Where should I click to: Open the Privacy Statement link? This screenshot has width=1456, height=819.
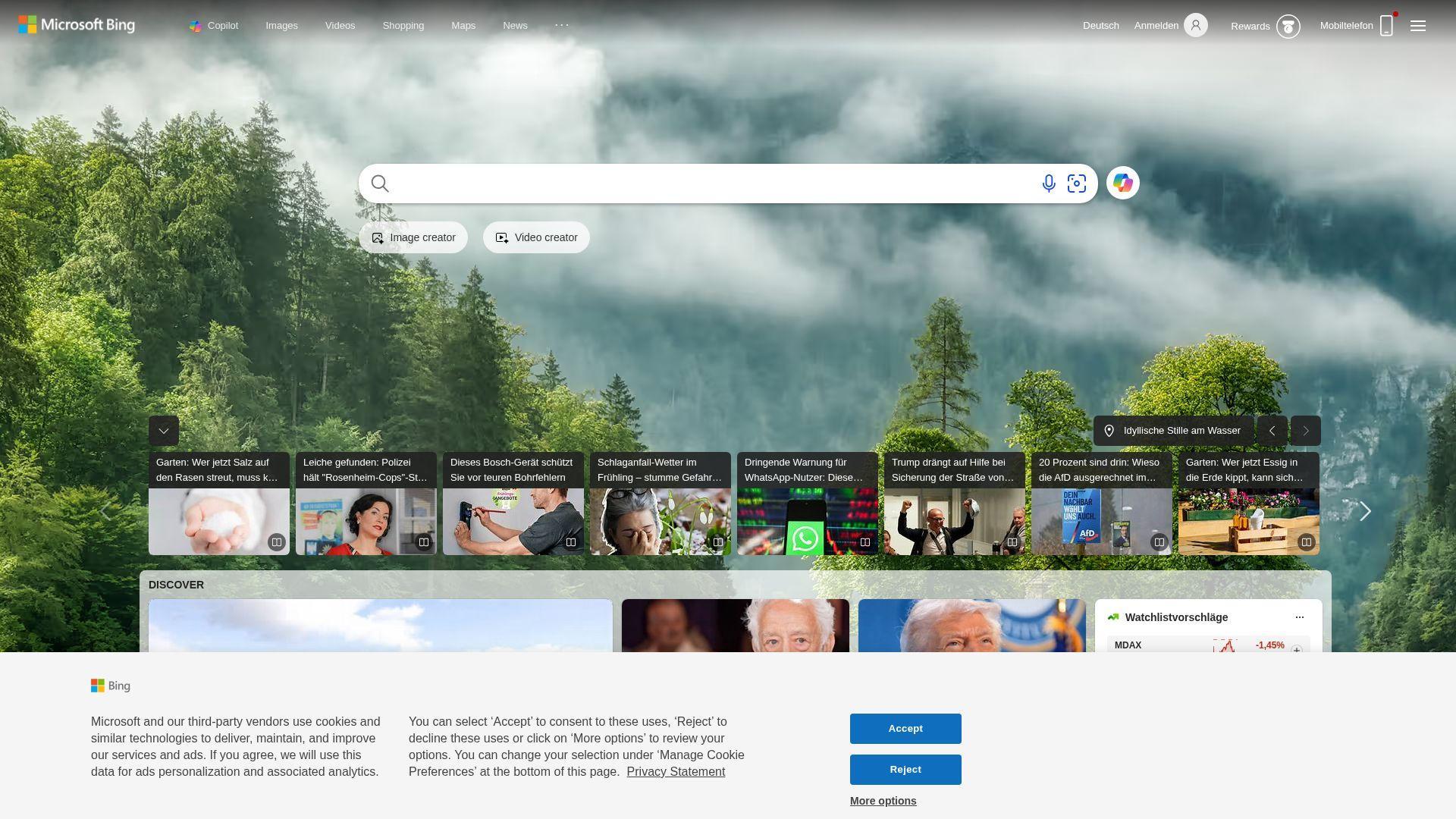point(675,771)
